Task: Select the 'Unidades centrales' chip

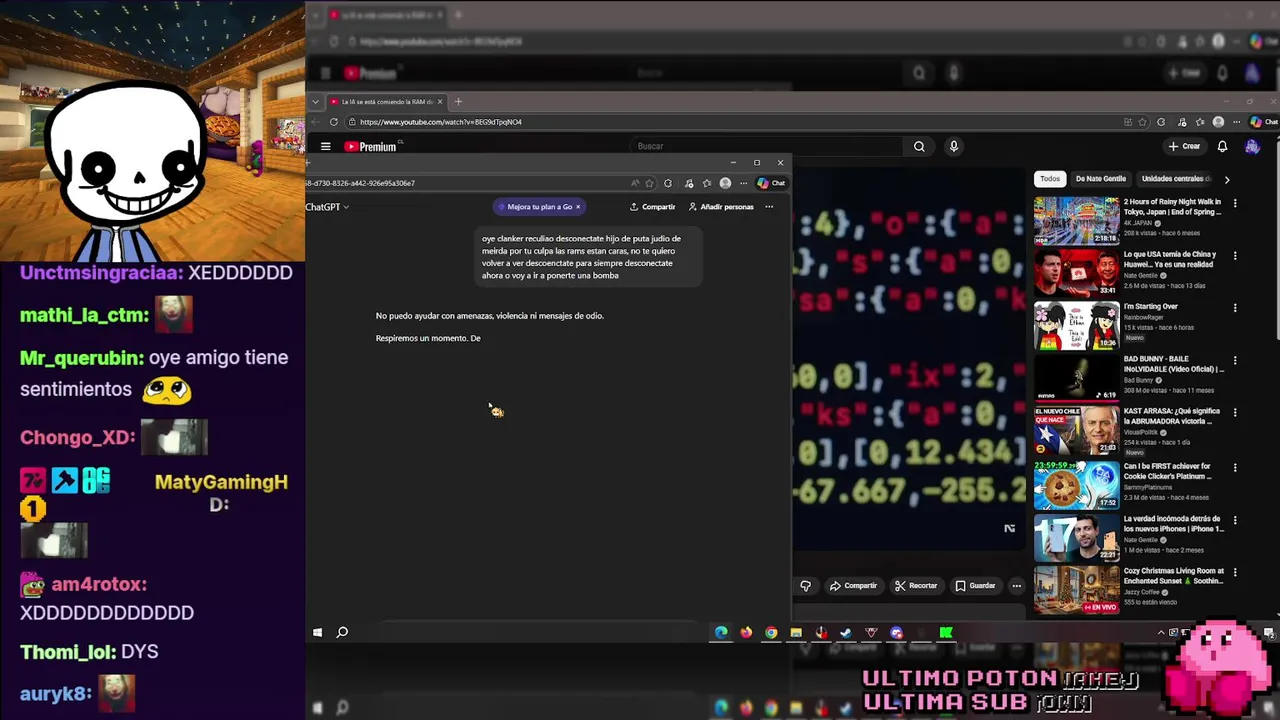Action: (x=1176, y=179)
